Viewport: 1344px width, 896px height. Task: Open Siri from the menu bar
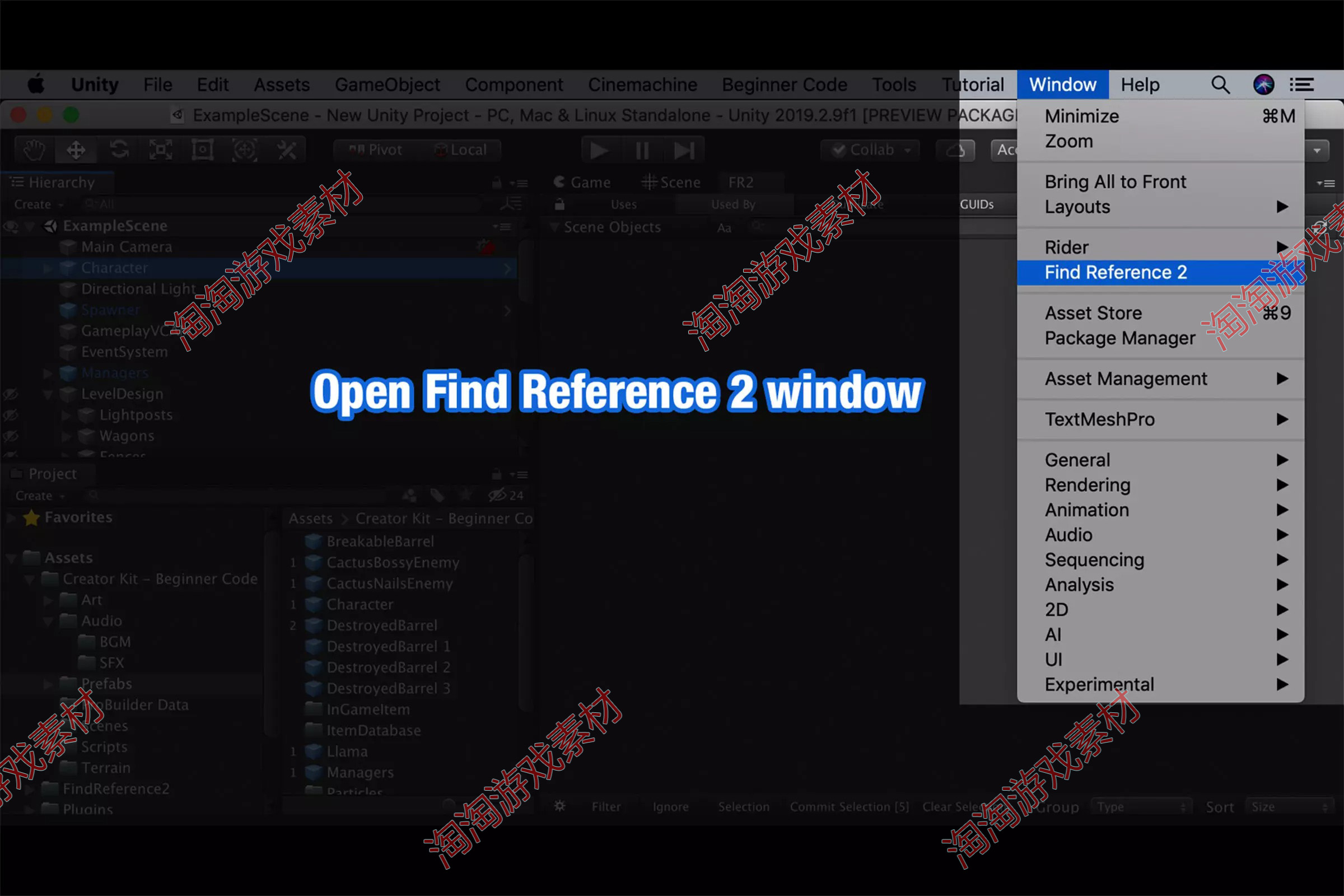coord(1263,85)
